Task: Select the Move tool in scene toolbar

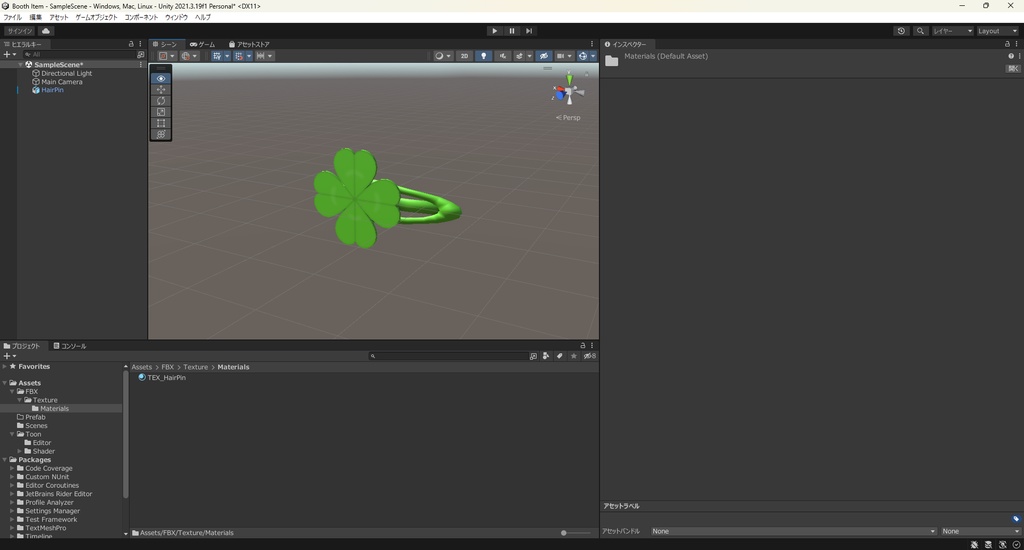Action: (161, 89)
